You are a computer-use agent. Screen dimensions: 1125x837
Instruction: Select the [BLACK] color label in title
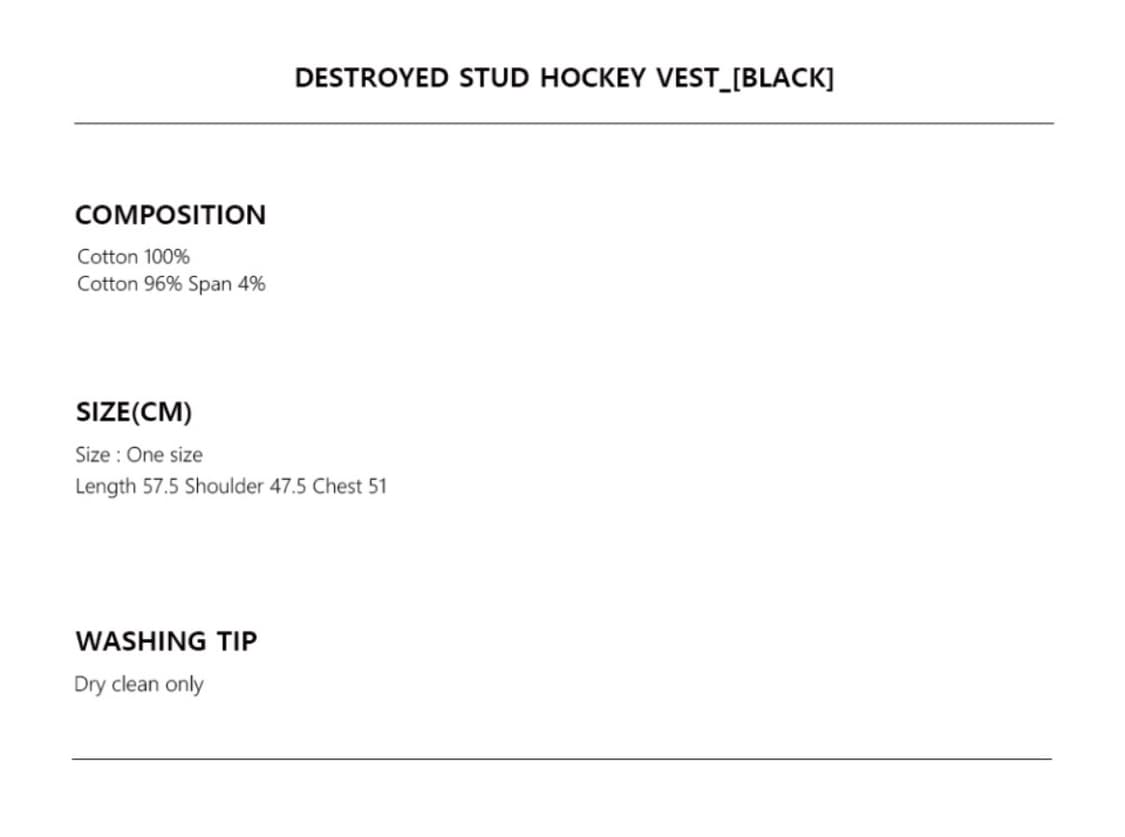[783, 79]
